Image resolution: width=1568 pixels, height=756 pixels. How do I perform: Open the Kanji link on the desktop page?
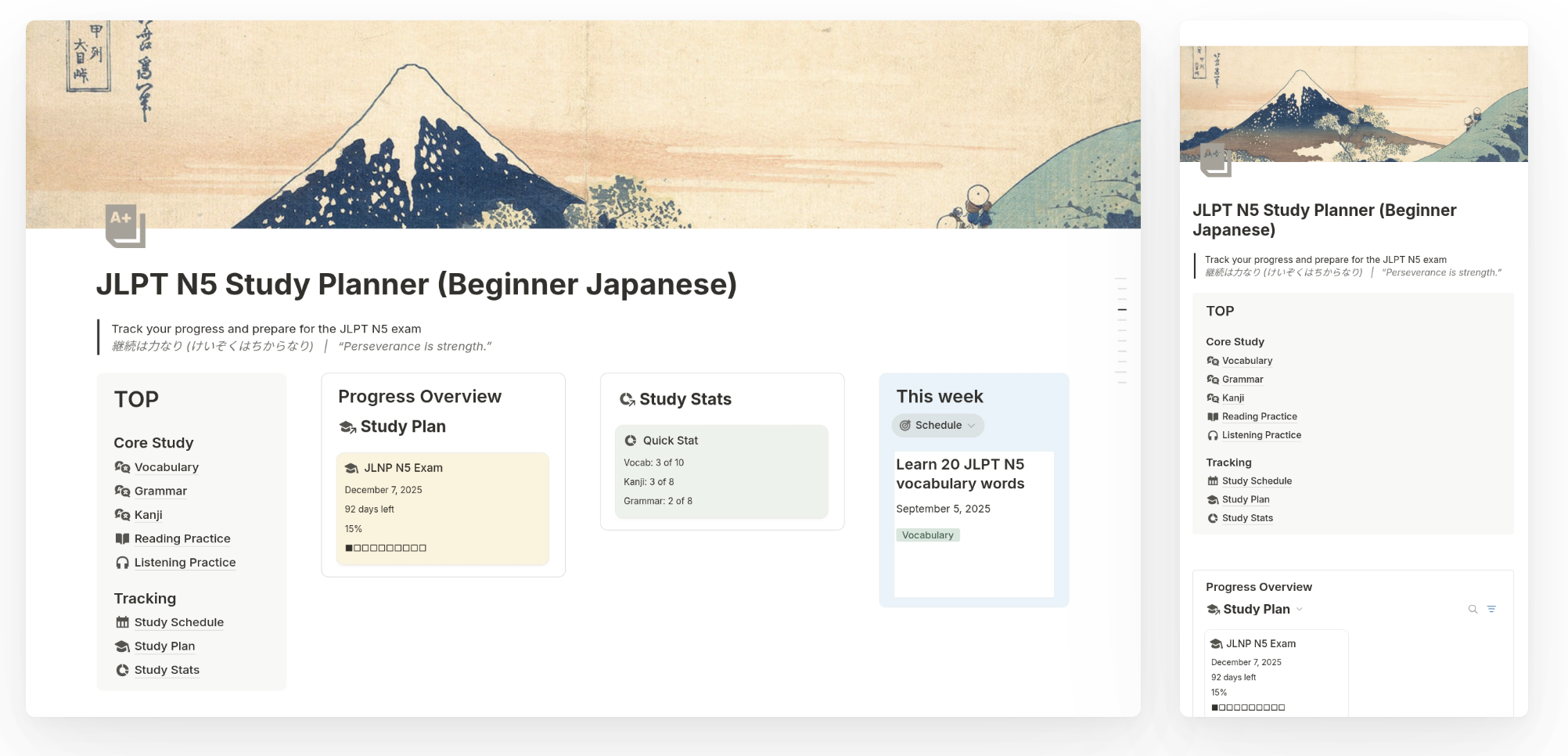[x=149, y=515]
